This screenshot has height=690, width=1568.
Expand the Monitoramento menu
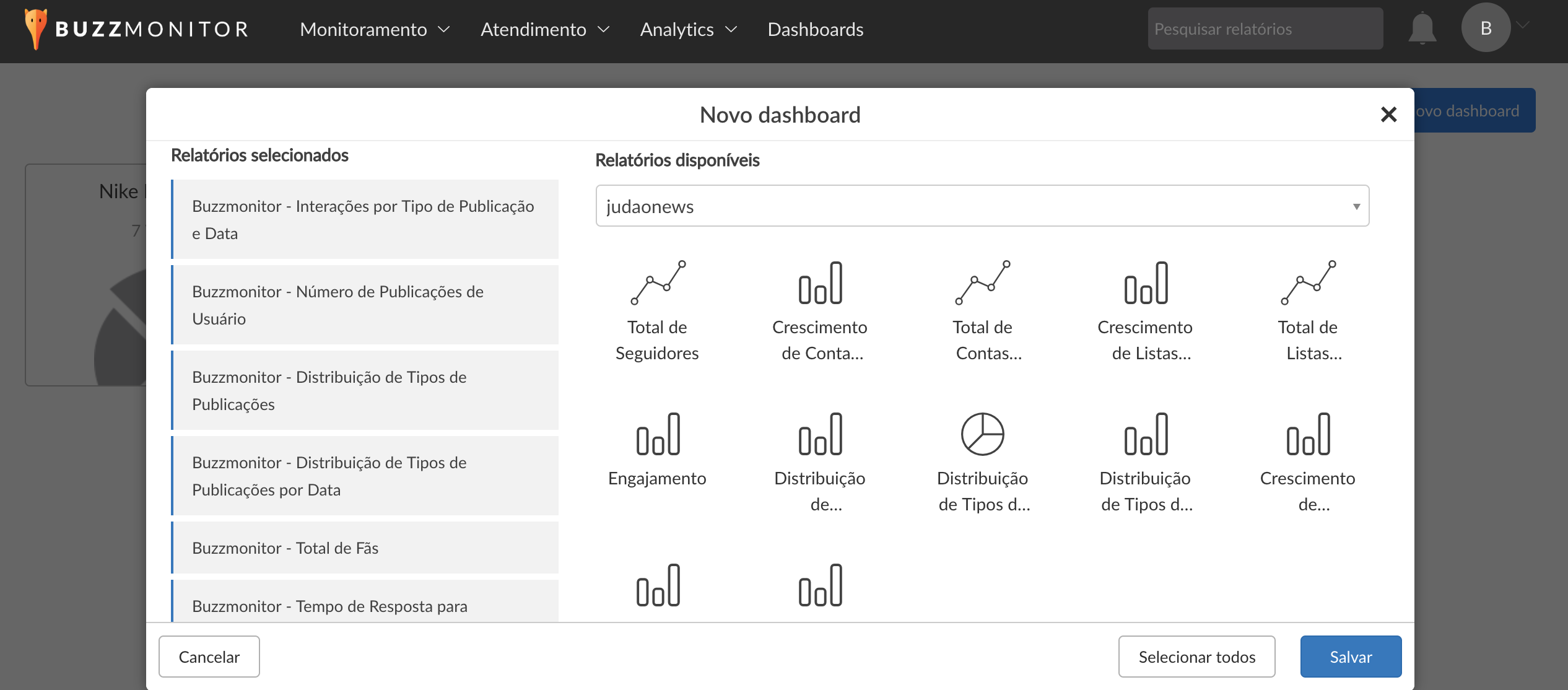375,29
